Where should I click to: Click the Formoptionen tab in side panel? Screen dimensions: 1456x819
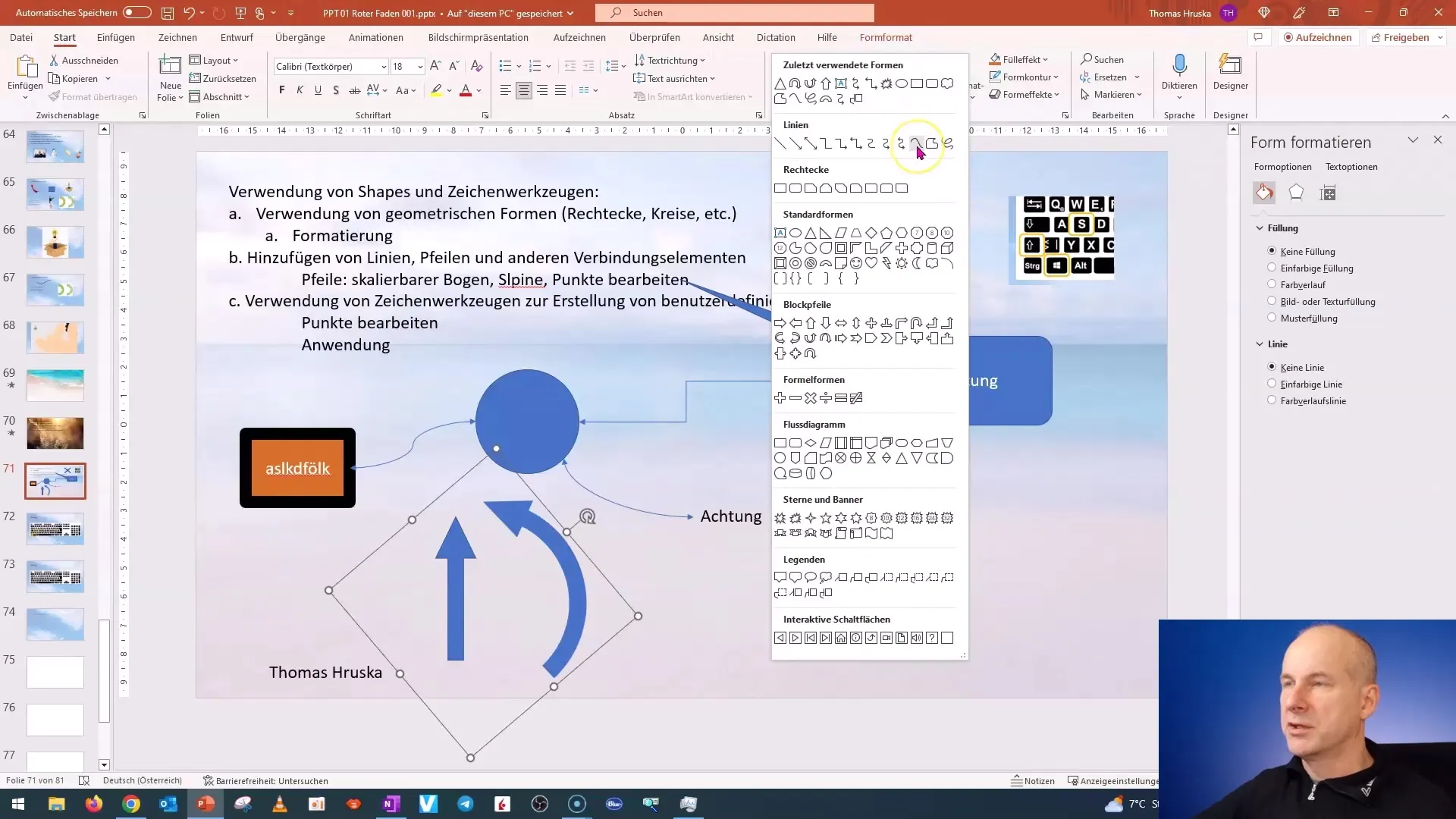pyautogui.click(x=1283, y=167)
